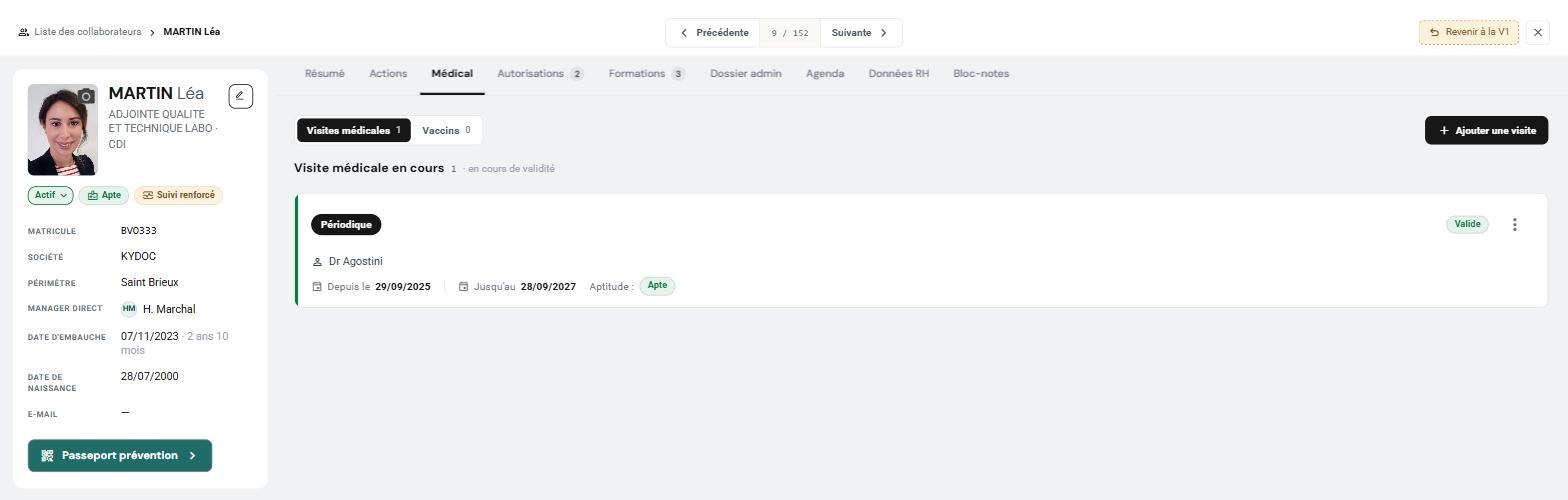1568x500 pixels.
Task: Add a visit with Ajouter une visite
Action: [1486, 130]
